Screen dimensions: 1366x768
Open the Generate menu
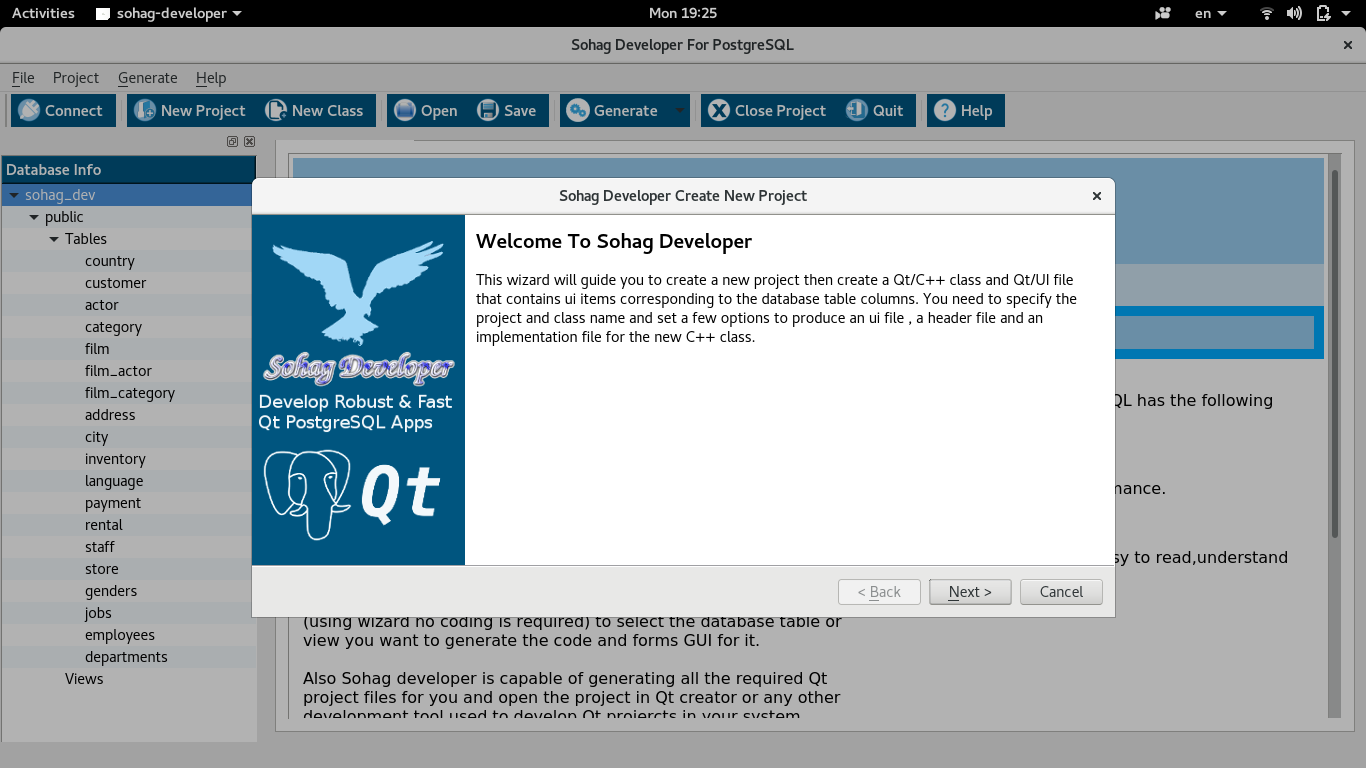click(x=147, y=78)
